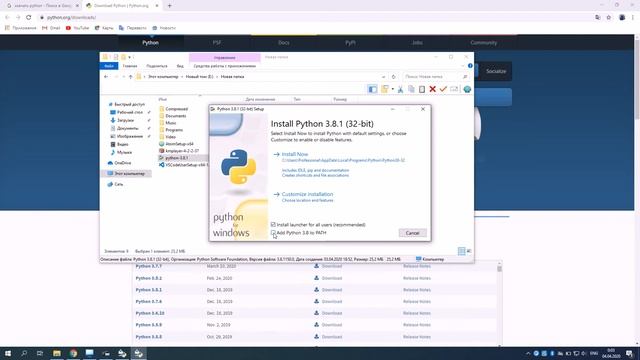
Task: Click the copy icon in Explorer toolbar
Action: coord(411,89)
